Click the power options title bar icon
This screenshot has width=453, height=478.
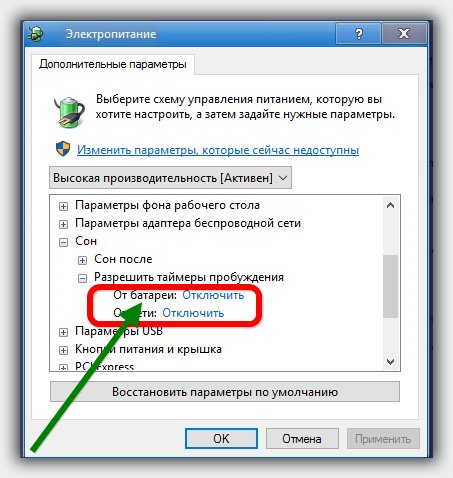click(36, 34)
